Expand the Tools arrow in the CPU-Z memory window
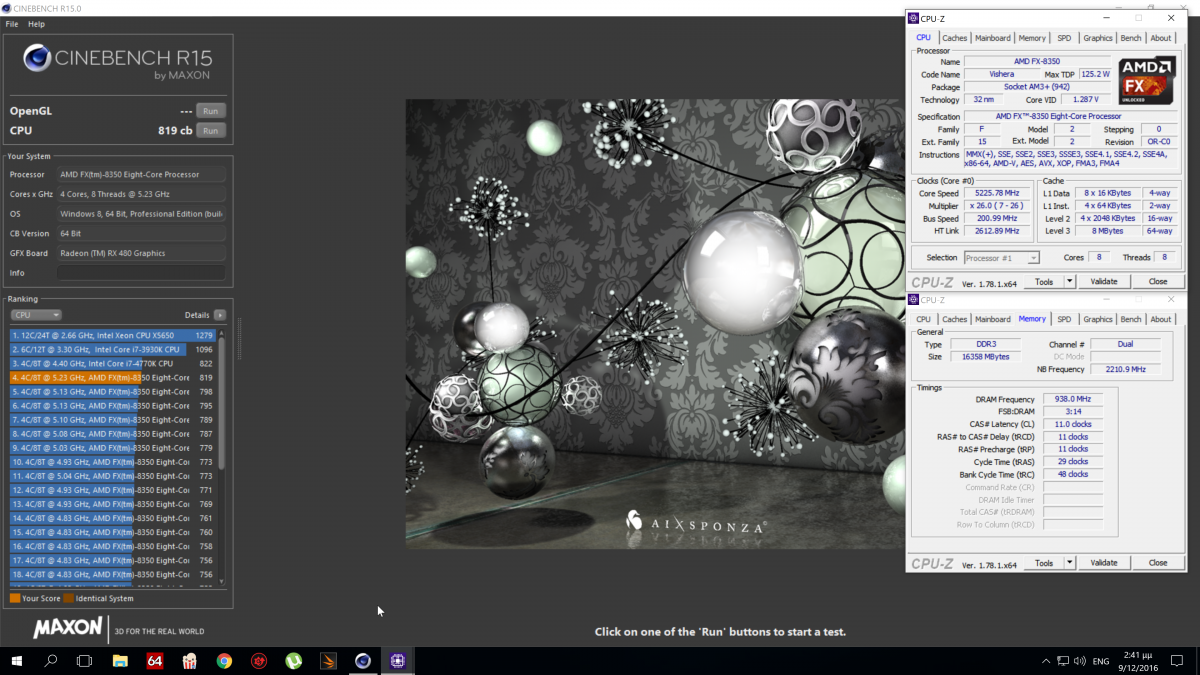The width and height of the screenshot is (1200, 675). pos(1069,563)
